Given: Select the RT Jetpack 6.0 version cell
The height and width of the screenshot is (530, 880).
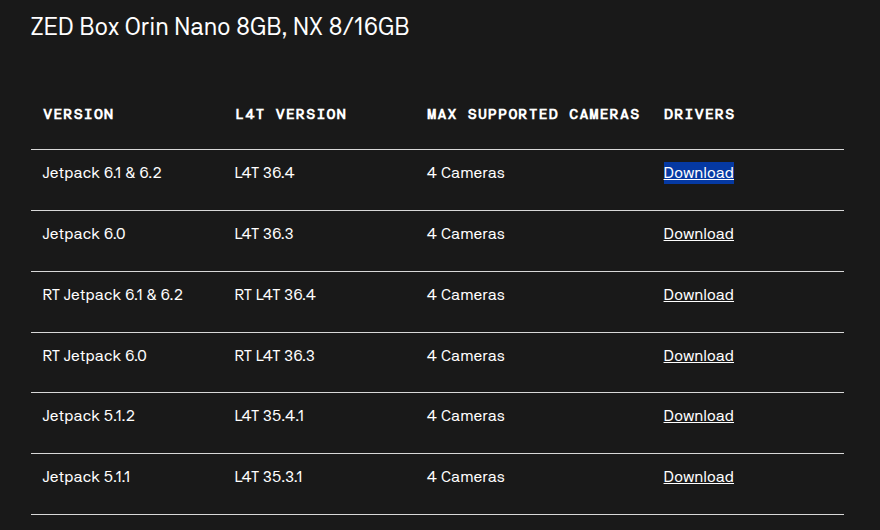Looking at the screenshot, I should tap(94, 356).
